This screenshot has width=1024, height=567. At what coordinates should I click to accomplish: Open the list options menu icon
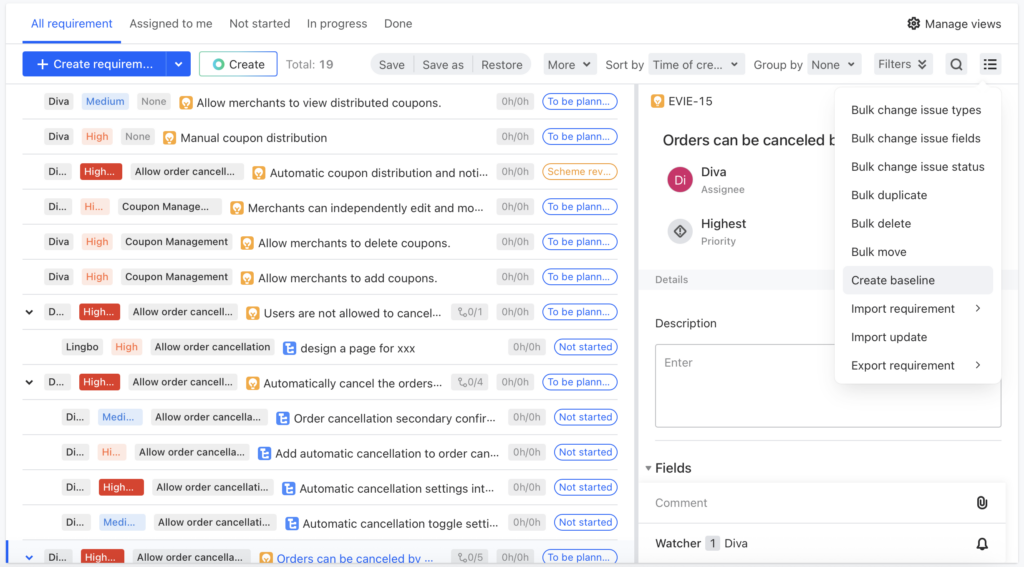pyautogui.click(x=989, y=65)
